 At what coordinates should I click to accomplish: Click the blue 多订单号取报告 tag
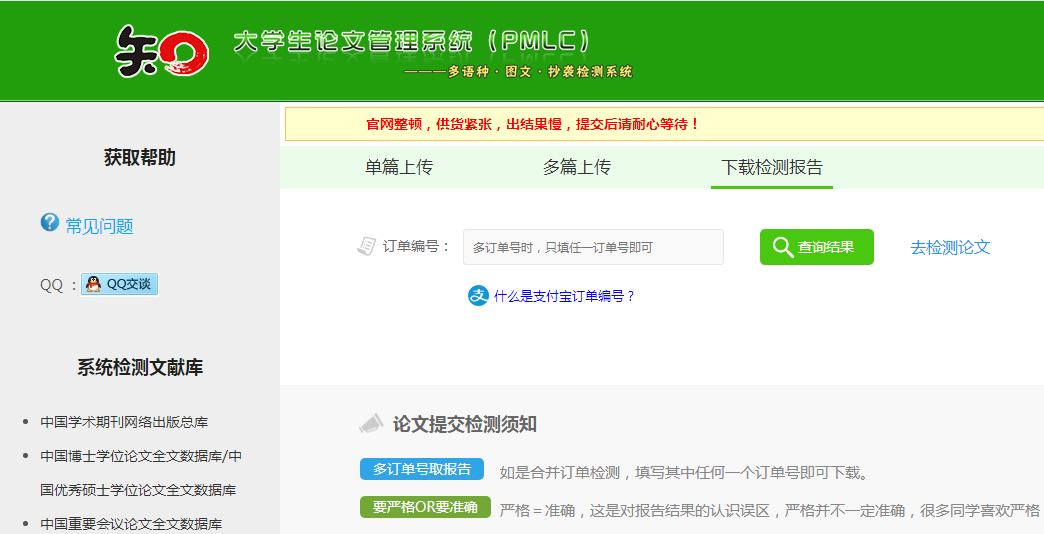(422, 469)
